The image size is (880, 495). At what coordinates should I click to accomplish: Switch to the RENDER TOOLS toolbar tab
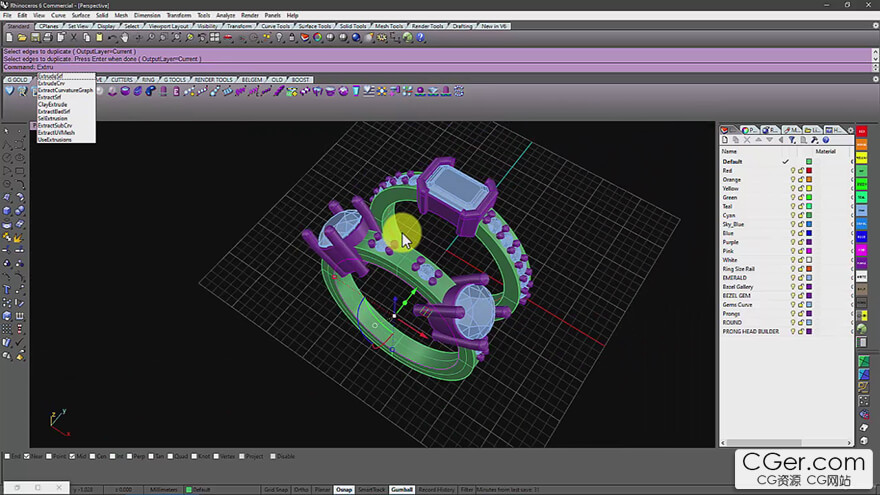213,80
